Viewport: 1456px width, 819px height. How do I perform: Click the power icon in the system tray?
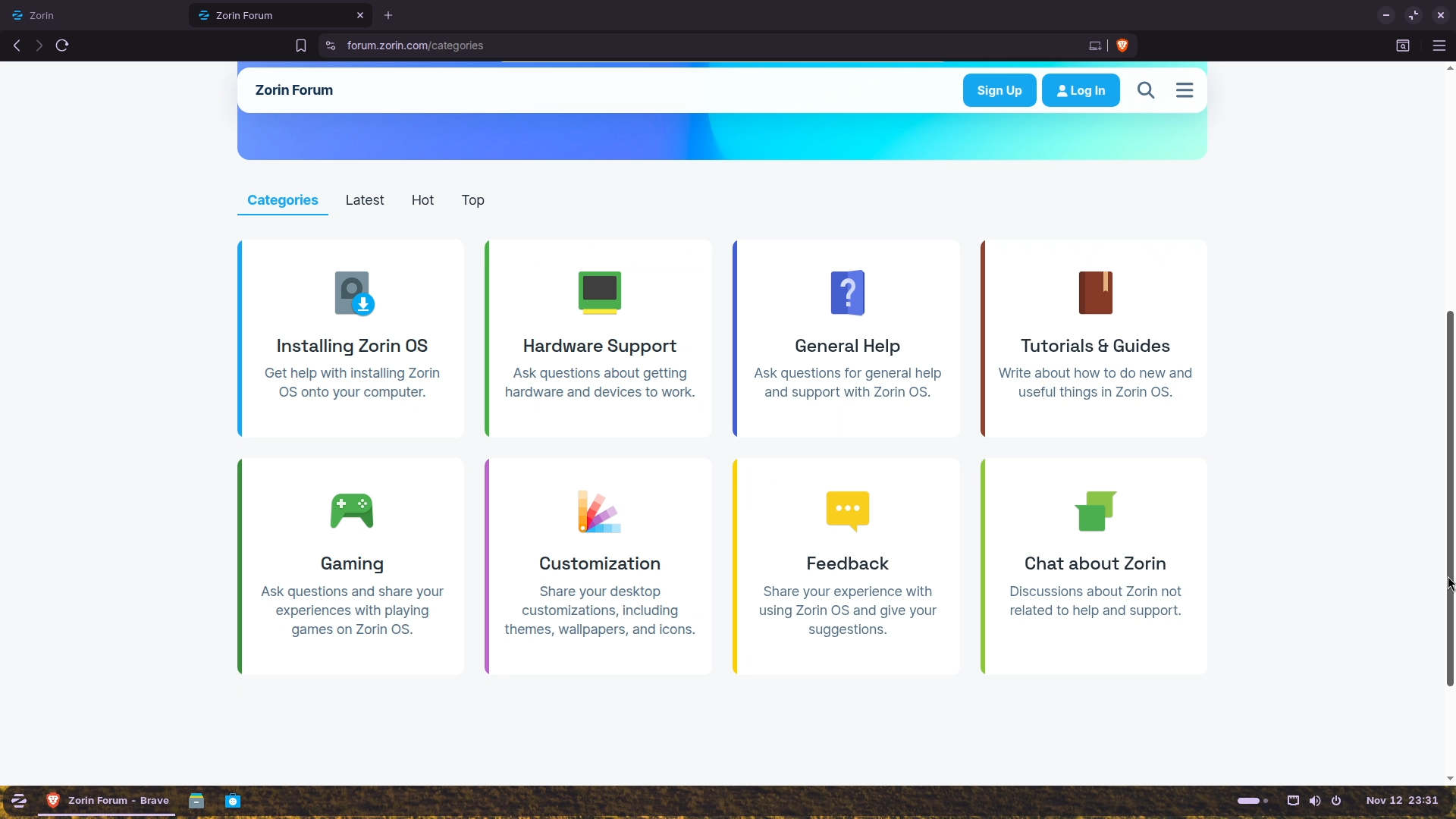point(1337,801)
